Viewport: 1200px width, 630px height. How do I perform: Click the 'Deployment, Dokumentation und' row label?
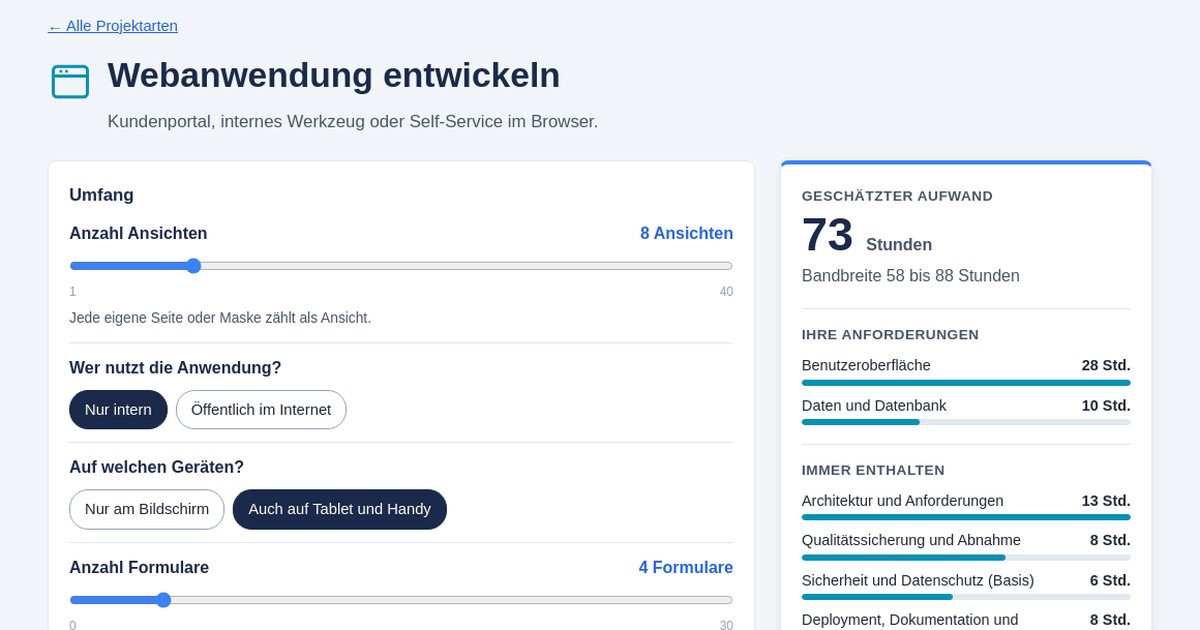[910, 620]
